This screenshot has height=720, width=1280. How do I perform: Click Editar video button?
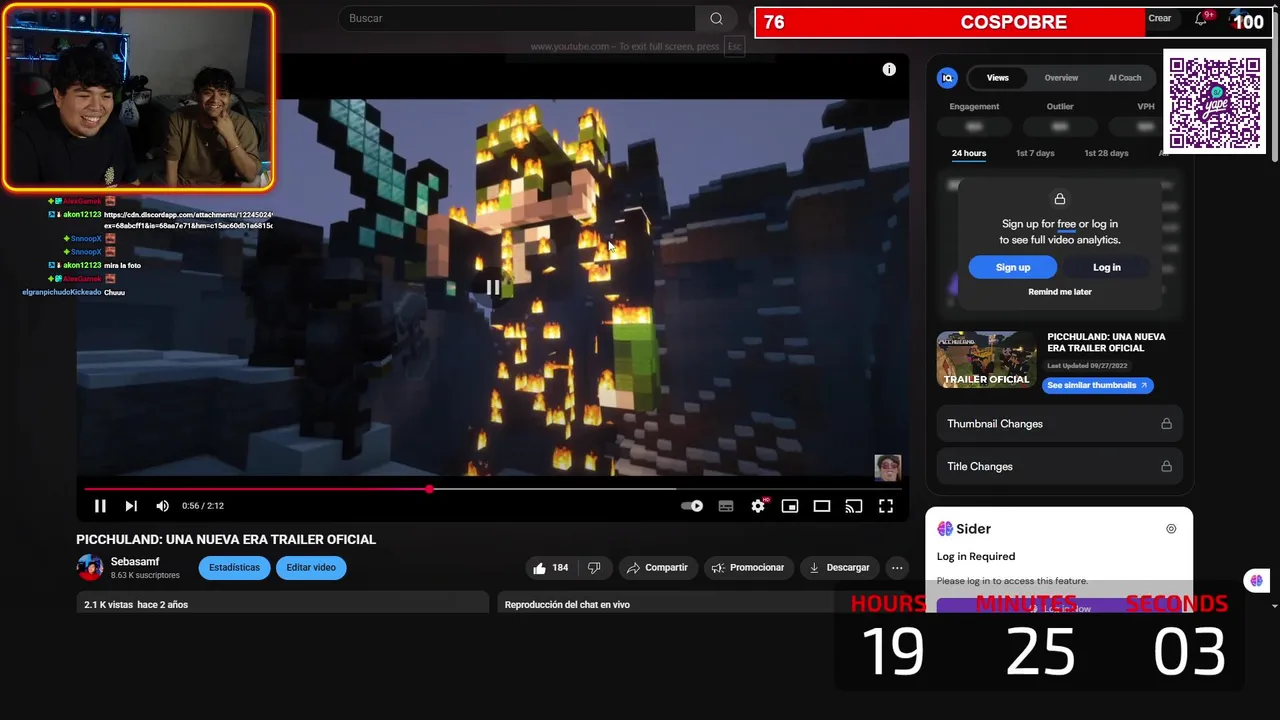click(311, 568)
